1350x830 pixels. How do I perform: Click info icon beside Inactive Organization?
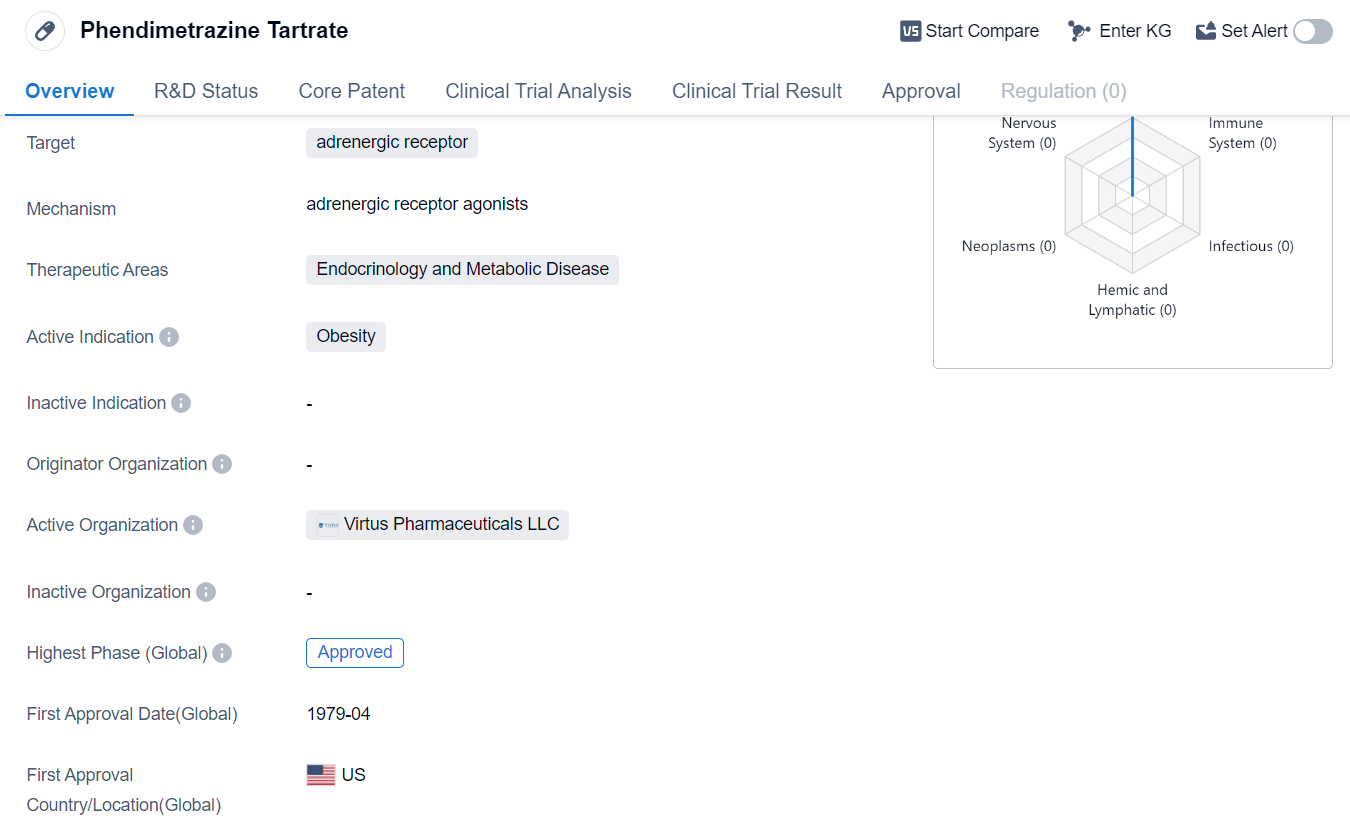point(206,592)
